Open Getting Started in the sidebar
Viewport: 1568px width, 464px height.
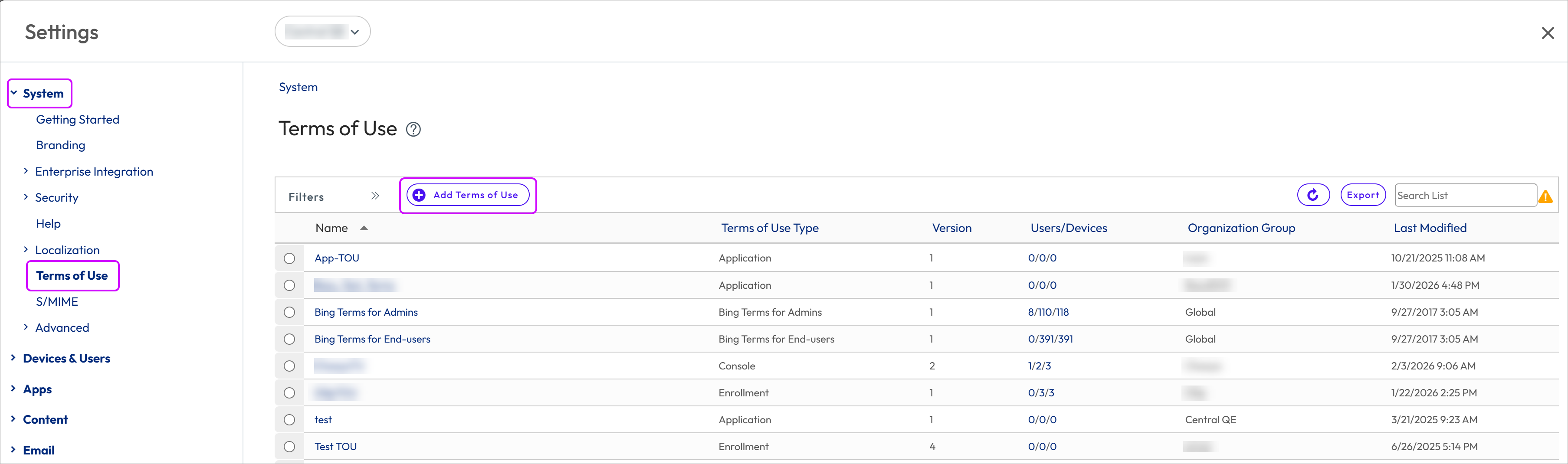(77, 120)
